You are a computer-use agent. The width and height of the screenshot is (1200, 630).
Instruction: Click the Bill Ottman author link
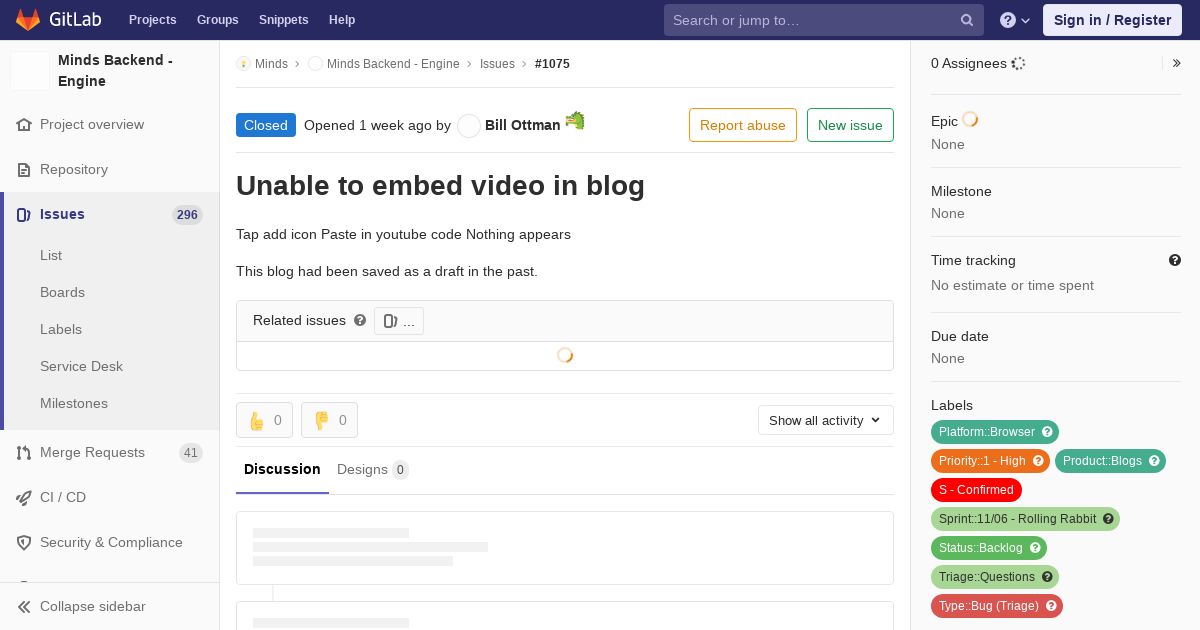tap(522, 125)
